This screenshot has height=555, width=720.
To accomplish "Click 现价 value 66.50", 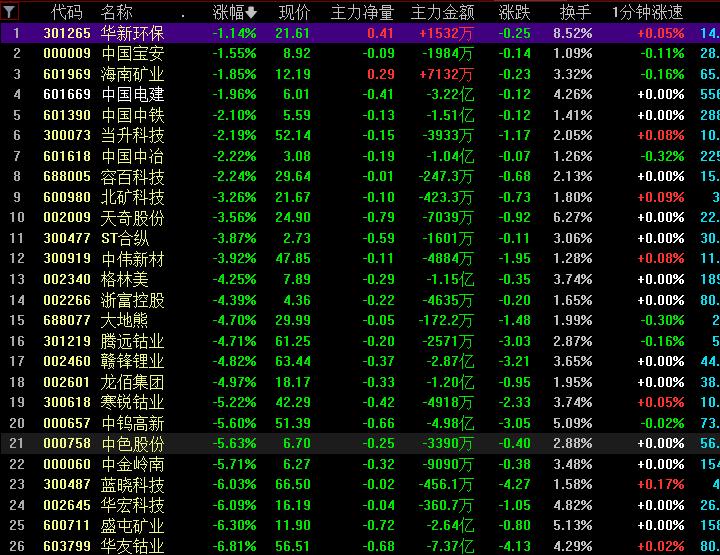I will coord(293,485).
